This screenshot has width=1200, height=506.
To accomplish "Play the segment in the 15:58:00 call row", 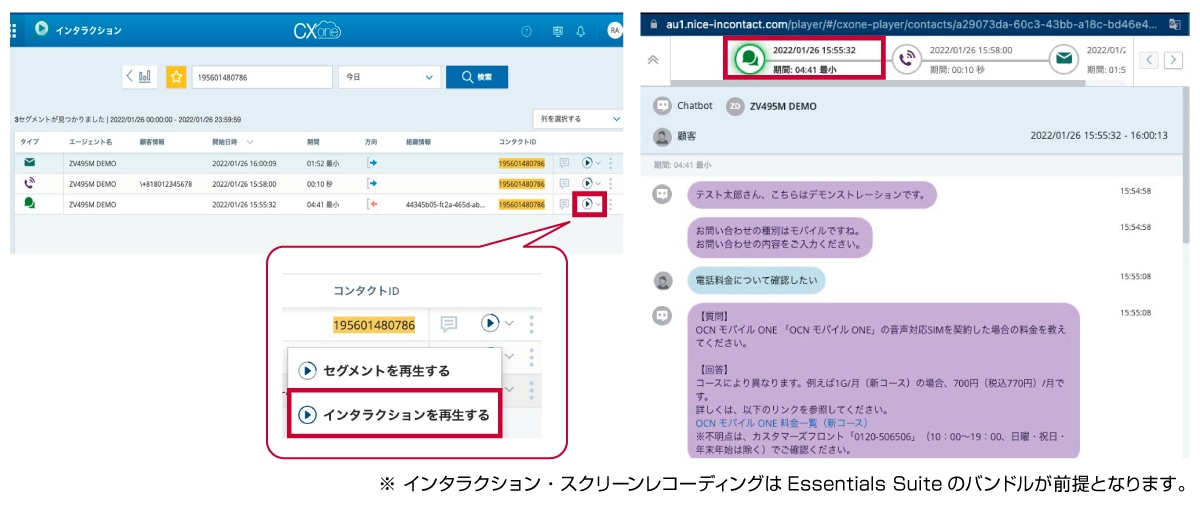I will [x=586, y=183].
